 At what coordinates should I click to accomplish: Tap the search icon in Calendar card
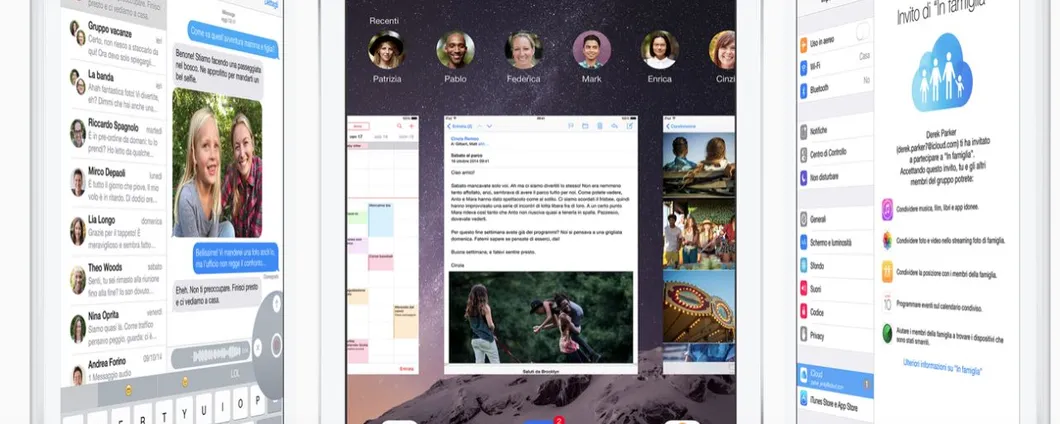point(400,126)
